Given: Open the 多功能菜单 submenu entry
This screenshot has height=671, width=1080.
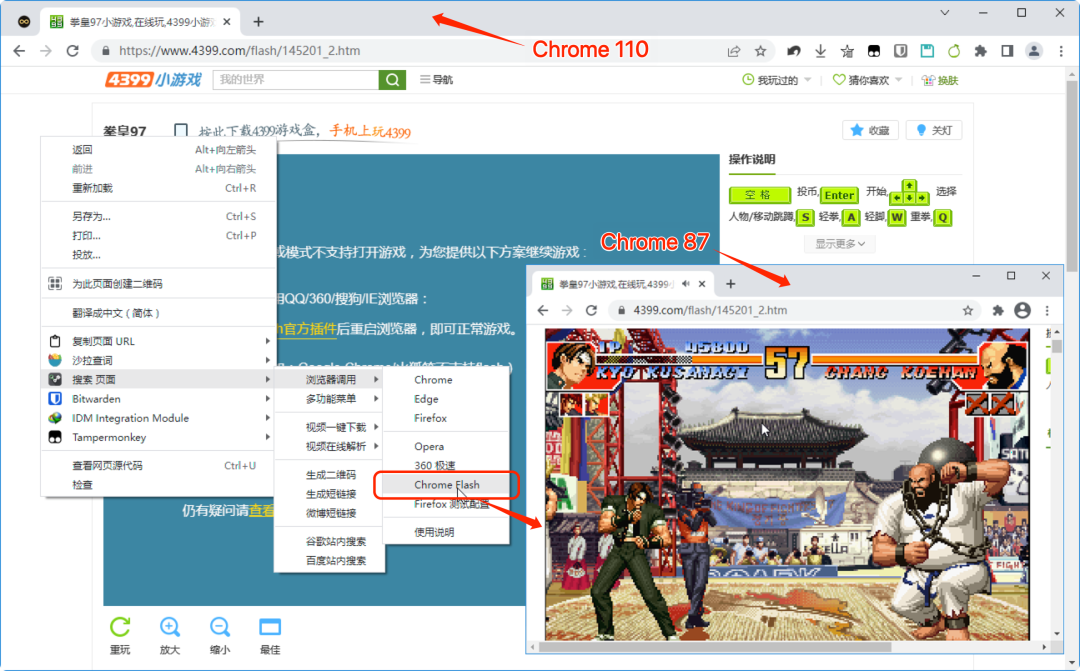Looking at the screenshot, I should click(330, 399).
